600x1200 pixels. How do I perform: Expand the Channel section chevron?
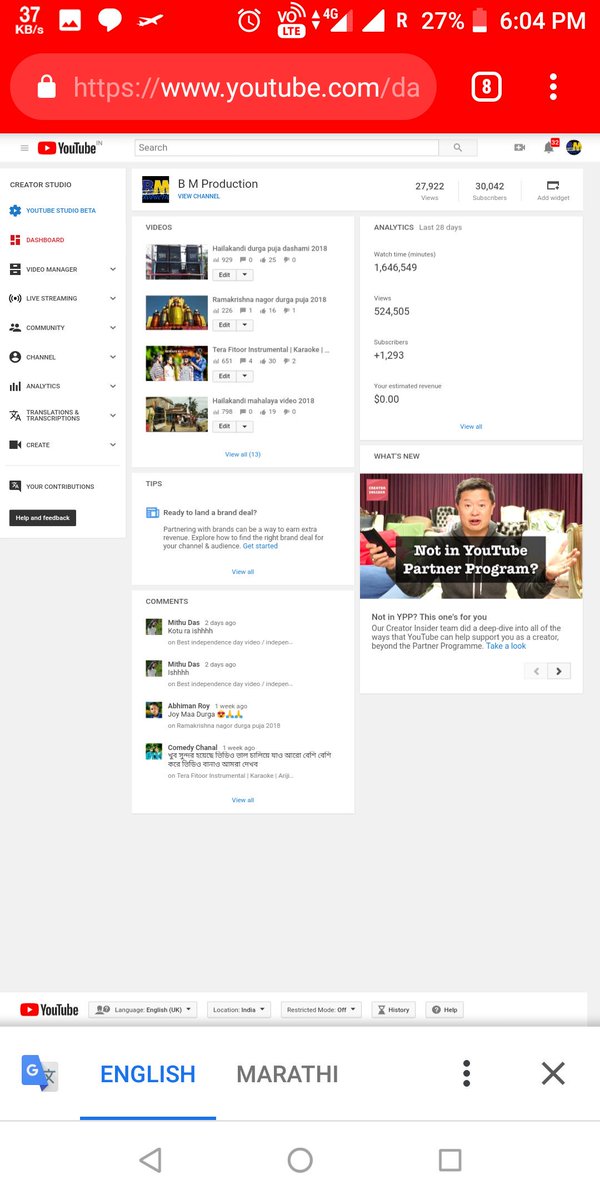113,357
